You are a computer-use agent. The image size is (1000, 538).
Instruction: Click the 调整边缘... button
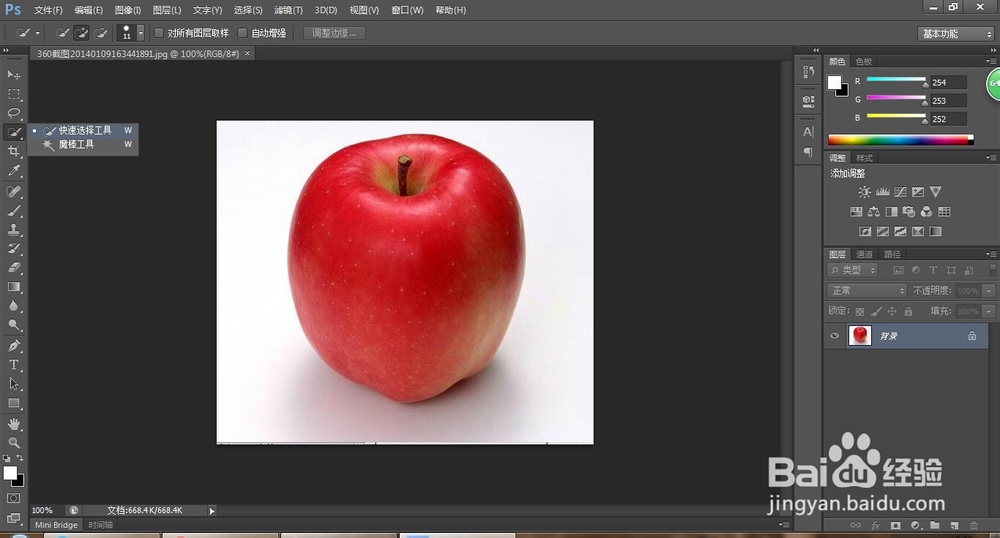click(334, 33)
